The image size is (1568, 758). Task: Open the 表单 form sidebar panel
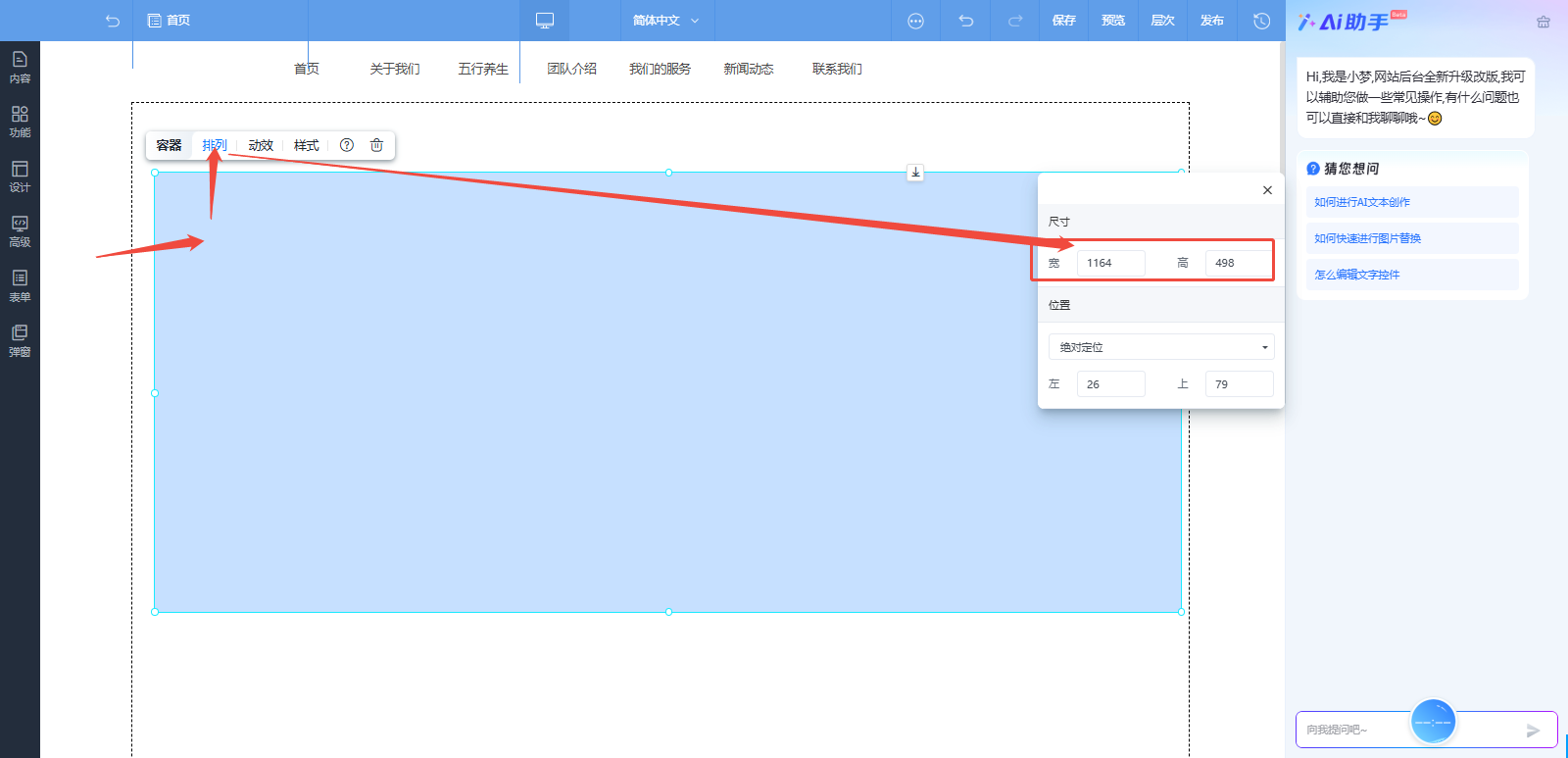pyautogui.click(x=20, y=286)
